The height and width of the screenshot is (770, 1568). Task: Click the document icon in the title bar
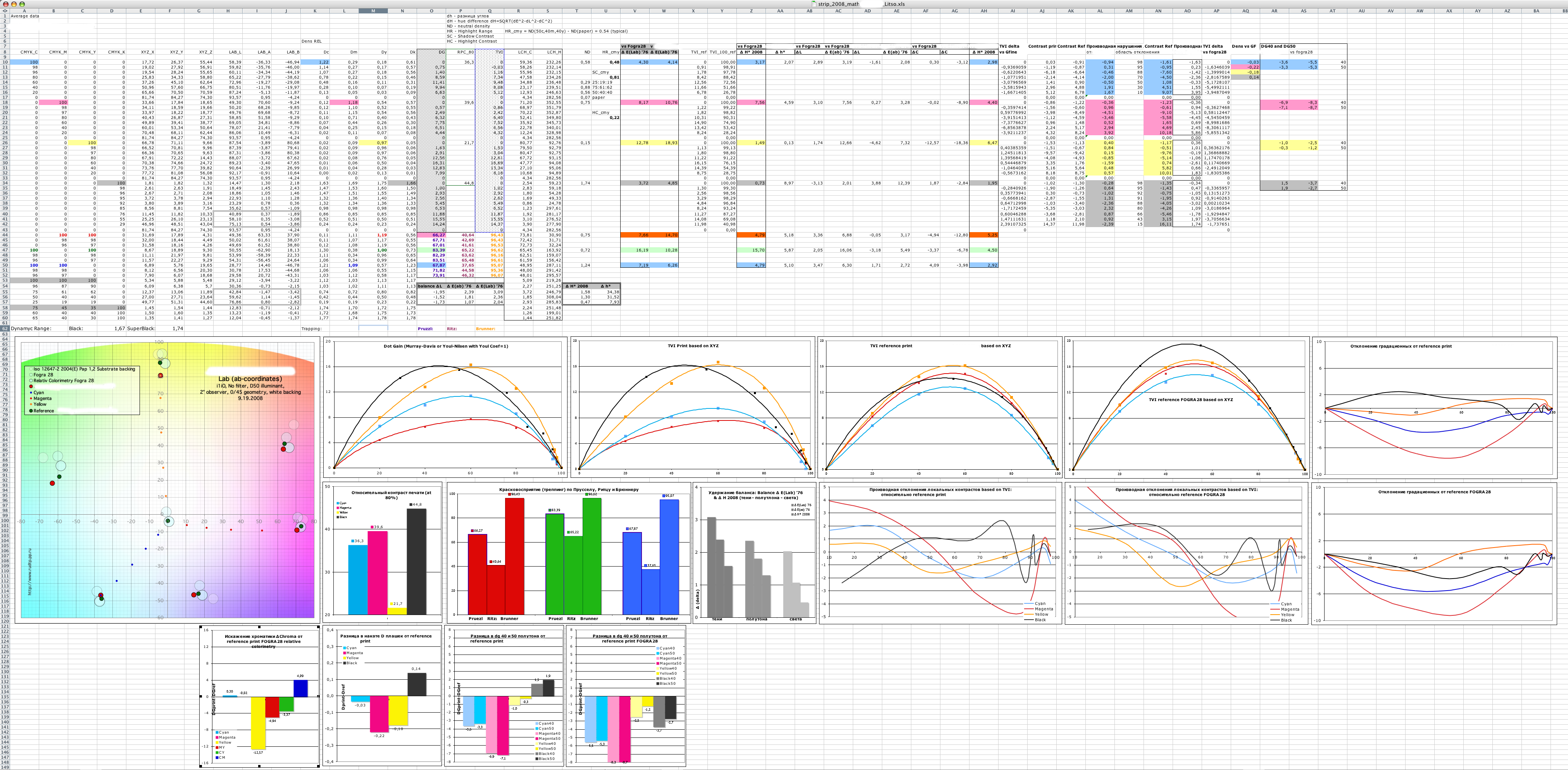click(814, 3)
